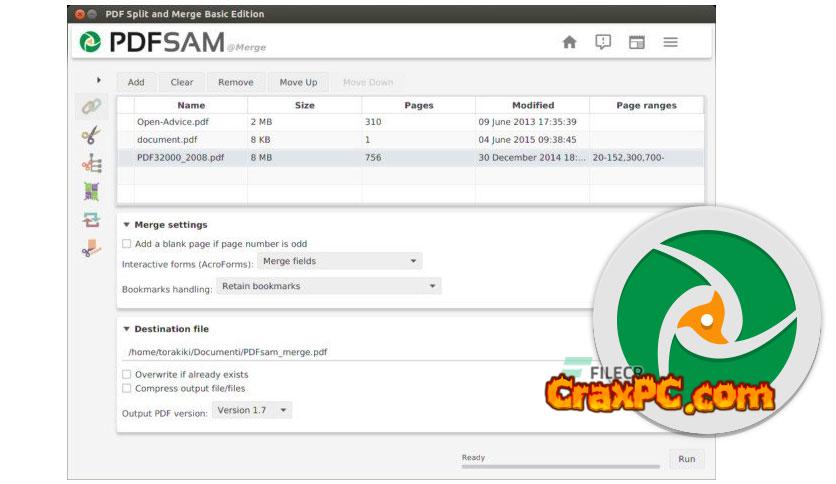The width and height of the screenshot is (836, 484).
Task: Open the hamburger application menu
Action: (x=671, y=43)
